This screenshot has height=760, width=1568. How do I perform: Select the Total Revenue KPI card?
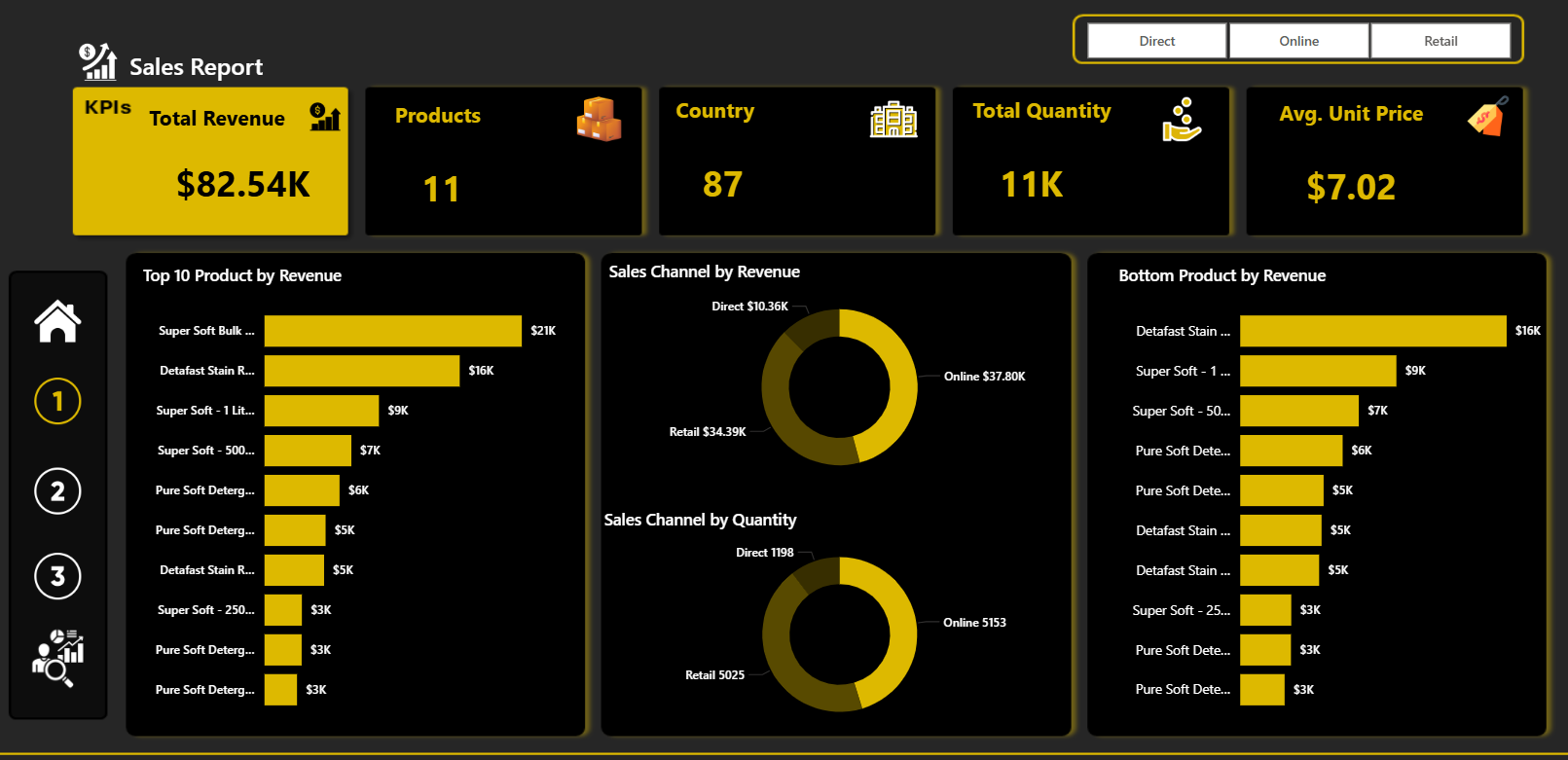point(210,162)
